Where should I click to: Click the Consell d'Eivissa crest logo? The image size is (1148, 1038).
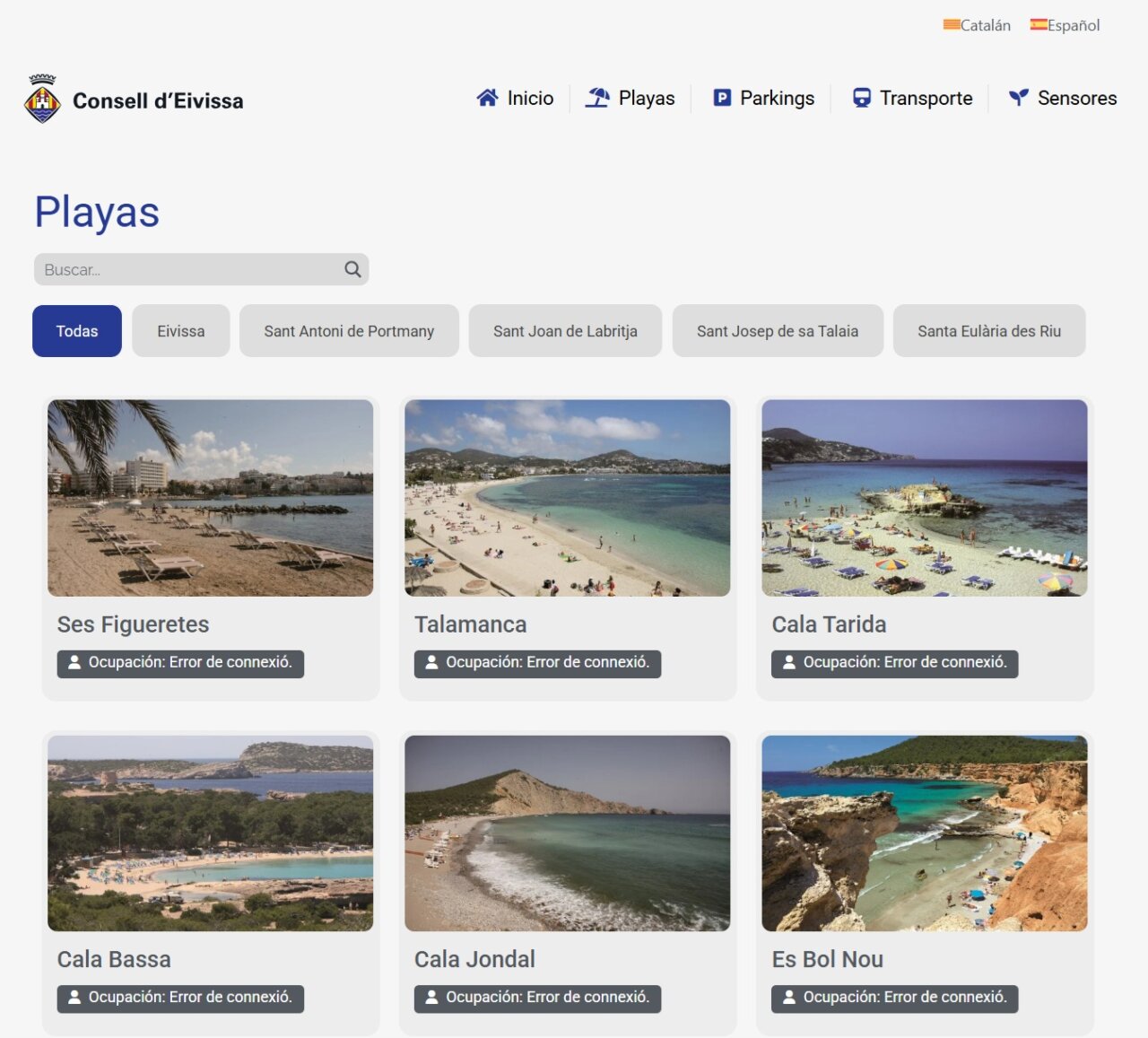(42, 100)
